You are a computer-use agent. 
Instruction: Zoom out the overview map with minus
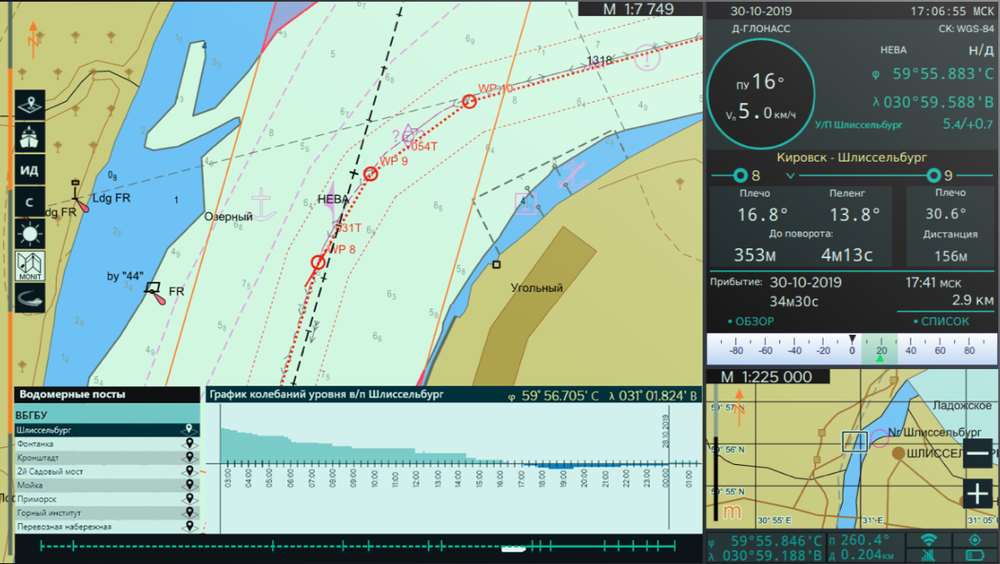coord(977,453)
